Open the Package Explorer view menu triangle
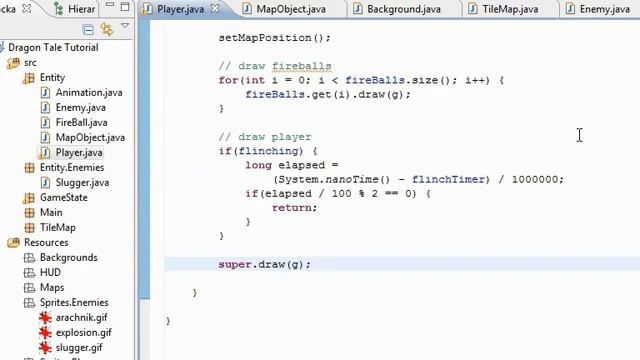This screenshot has height=360, width=640. click(125, 26)
